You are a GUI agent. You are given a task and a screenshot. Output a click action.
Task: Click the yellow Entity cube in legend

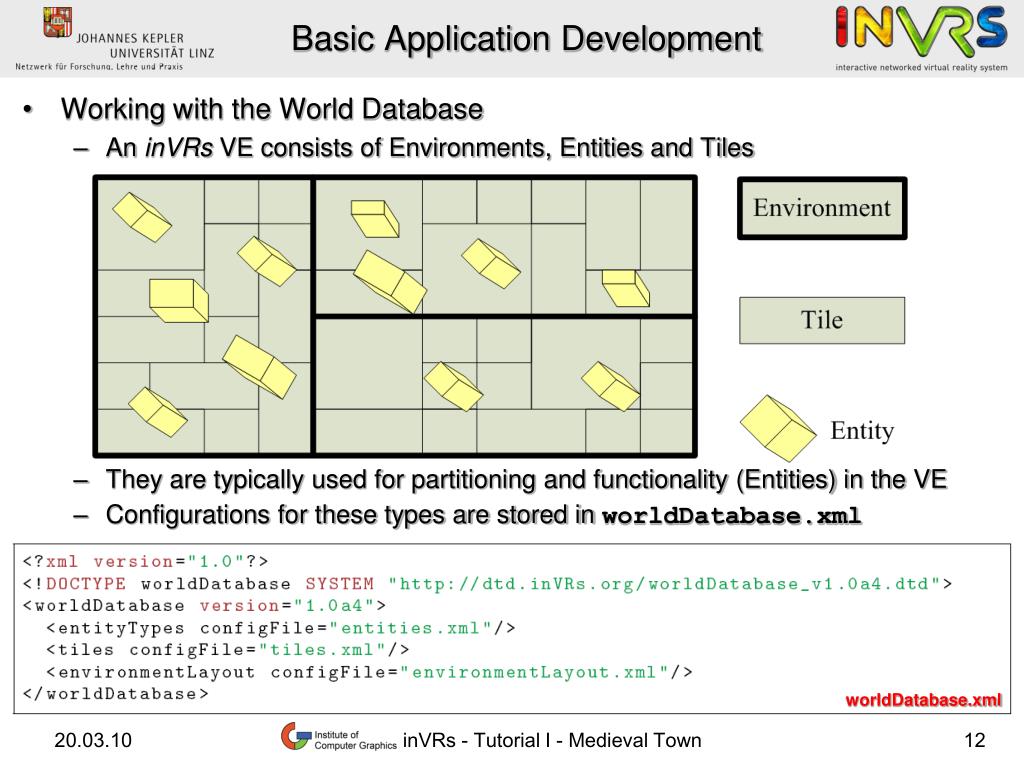[x=778, y=428]
